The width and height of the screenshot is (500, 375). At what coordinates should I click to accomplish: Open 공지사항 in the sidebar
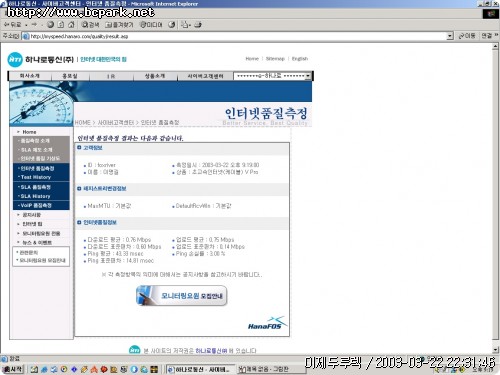31,215
